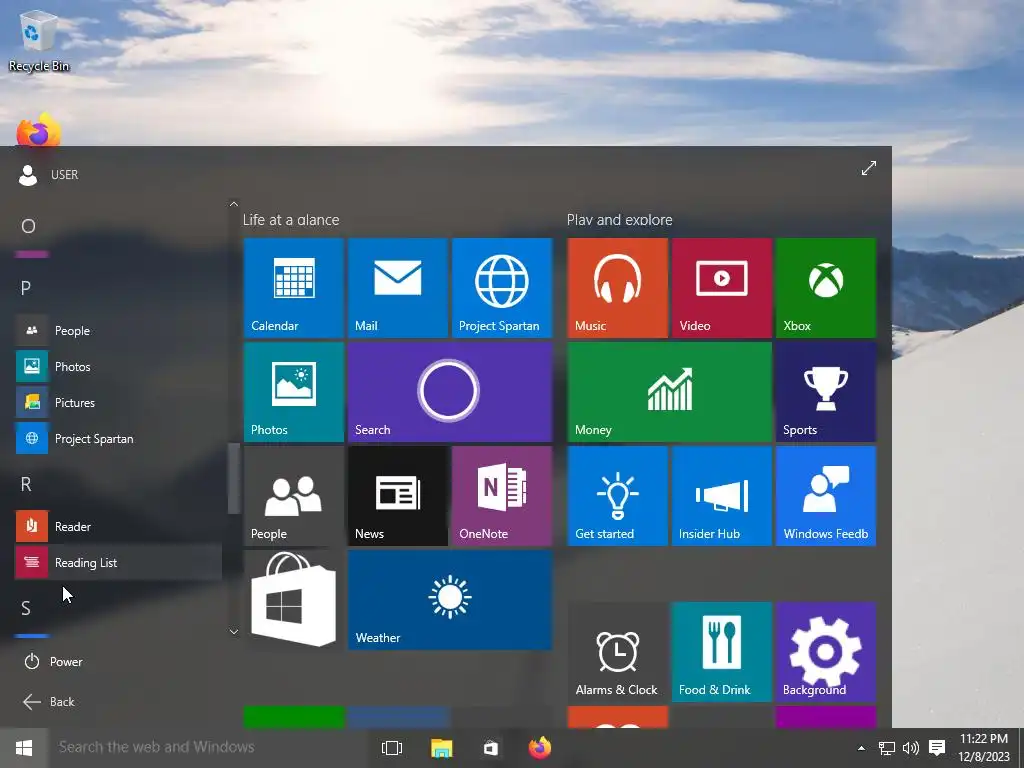Open the Food & Drink tile
1024x768 pixels.
point(722,652)
